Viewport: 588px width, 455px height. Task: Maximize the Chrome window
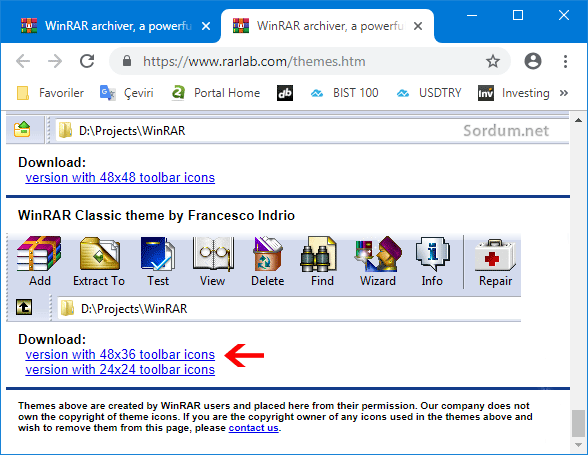(x=518, y=15)
